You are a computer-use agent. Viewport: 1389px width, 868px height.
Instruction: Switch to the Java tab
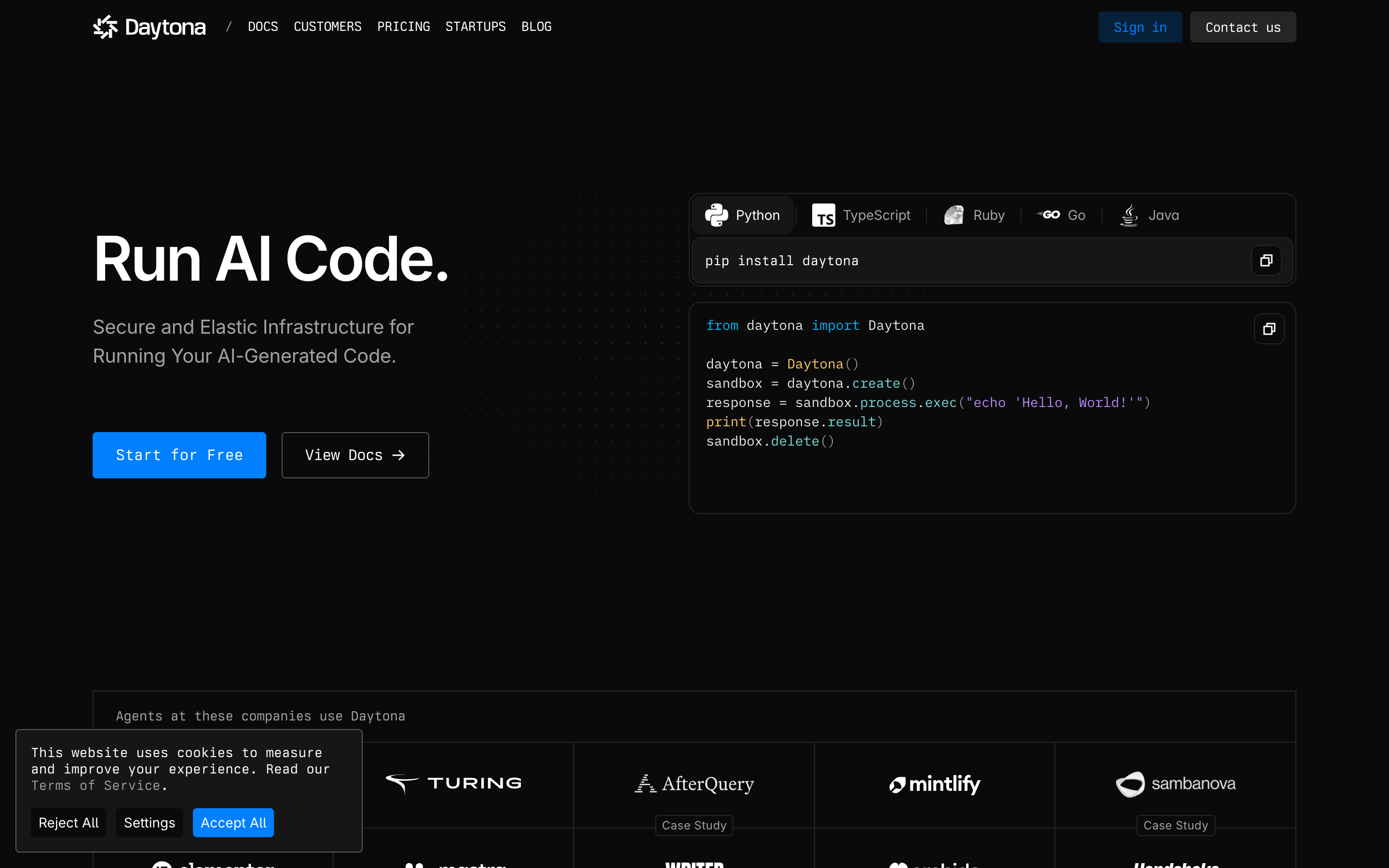point(1150,215)
